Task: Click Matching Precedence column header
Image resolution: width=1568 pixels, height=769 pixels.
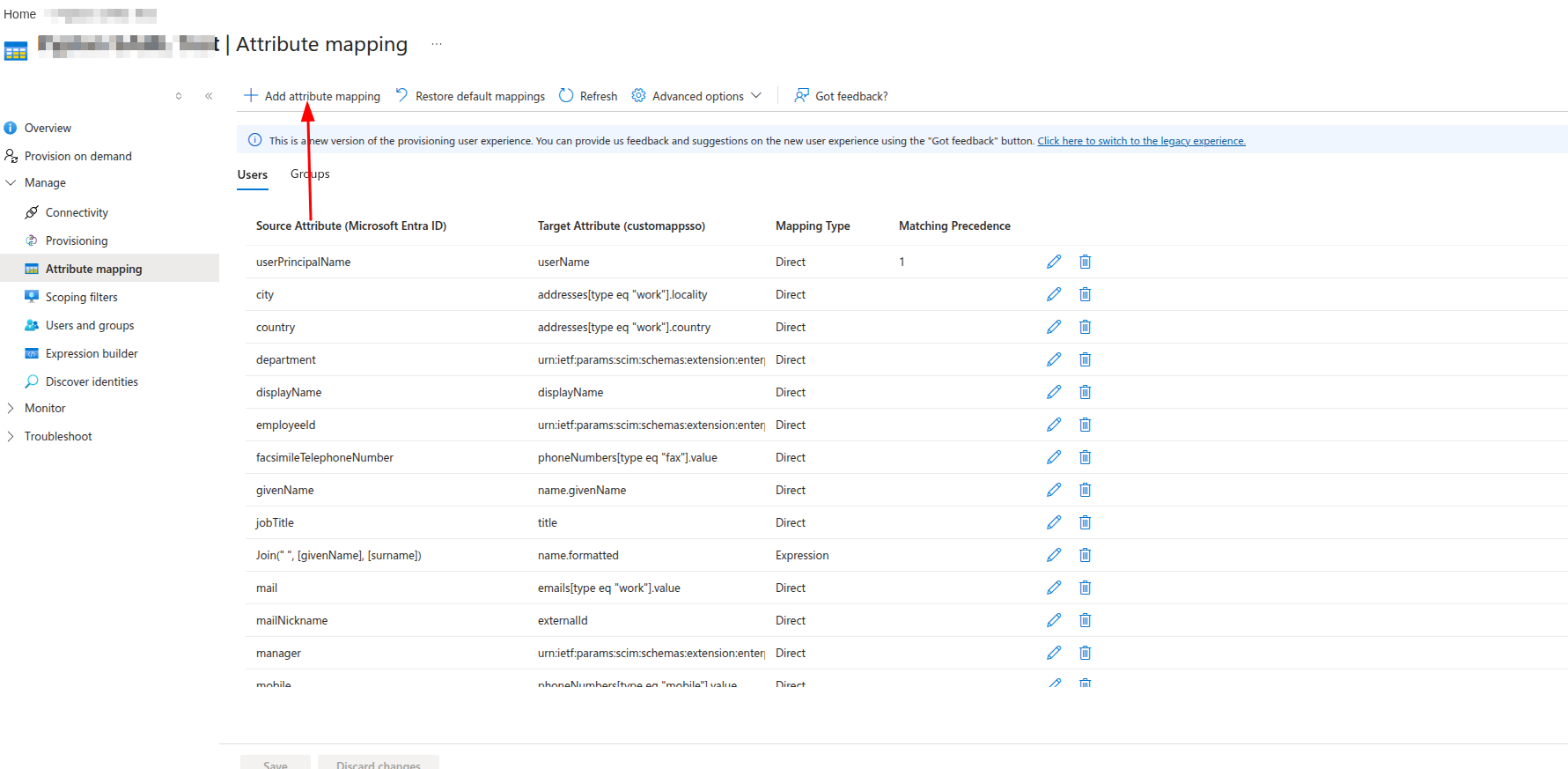Action: pyautogui.click(x=954, y=226)
